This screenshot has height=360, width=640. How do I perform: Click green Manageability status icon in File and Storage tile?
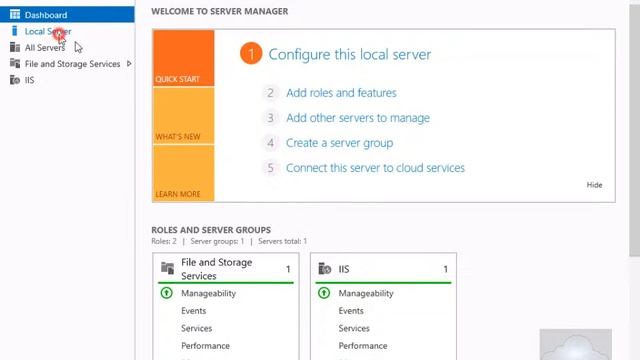click(x=167, y=293)
